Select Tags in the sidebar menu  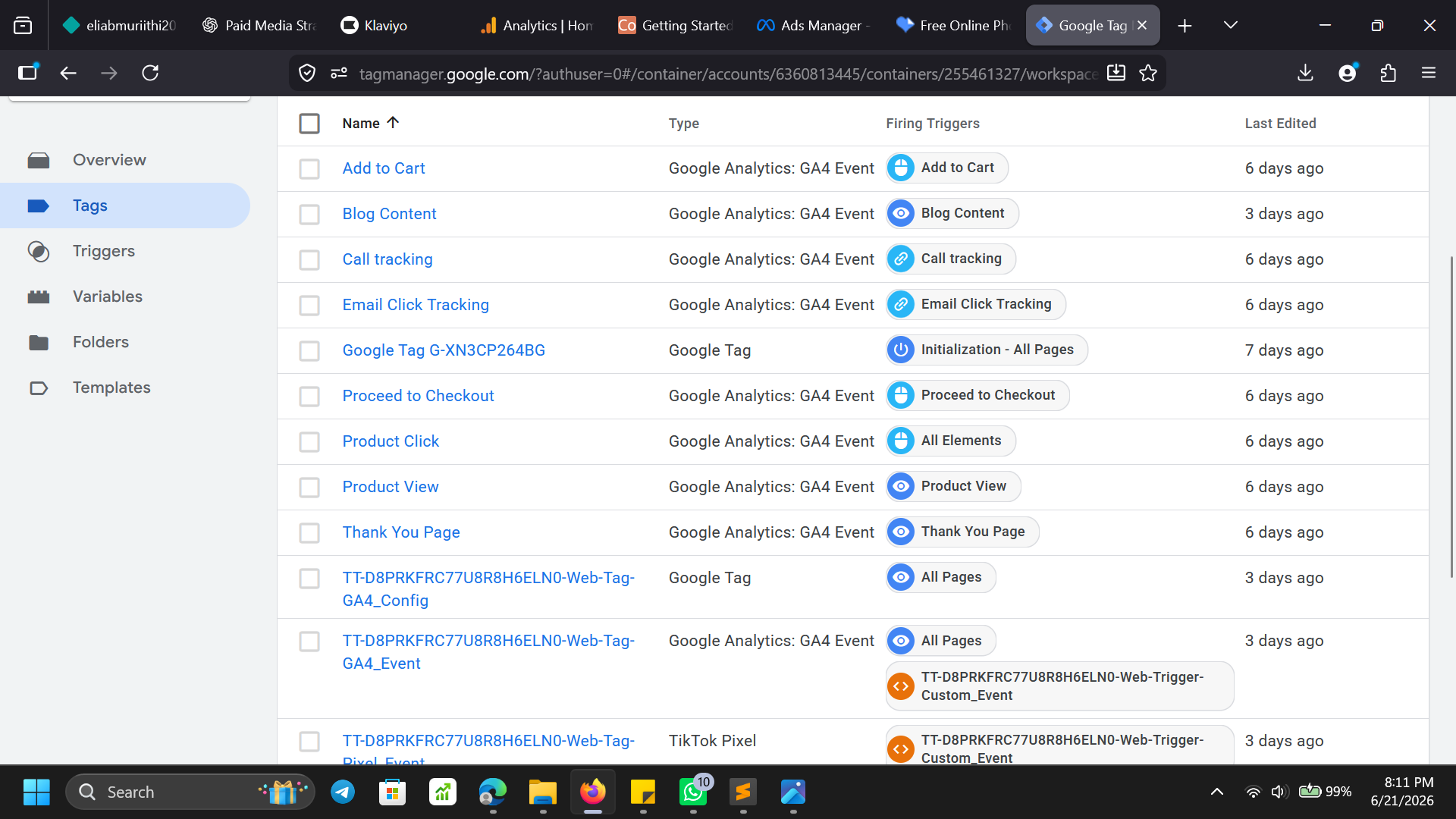[125, 206]
